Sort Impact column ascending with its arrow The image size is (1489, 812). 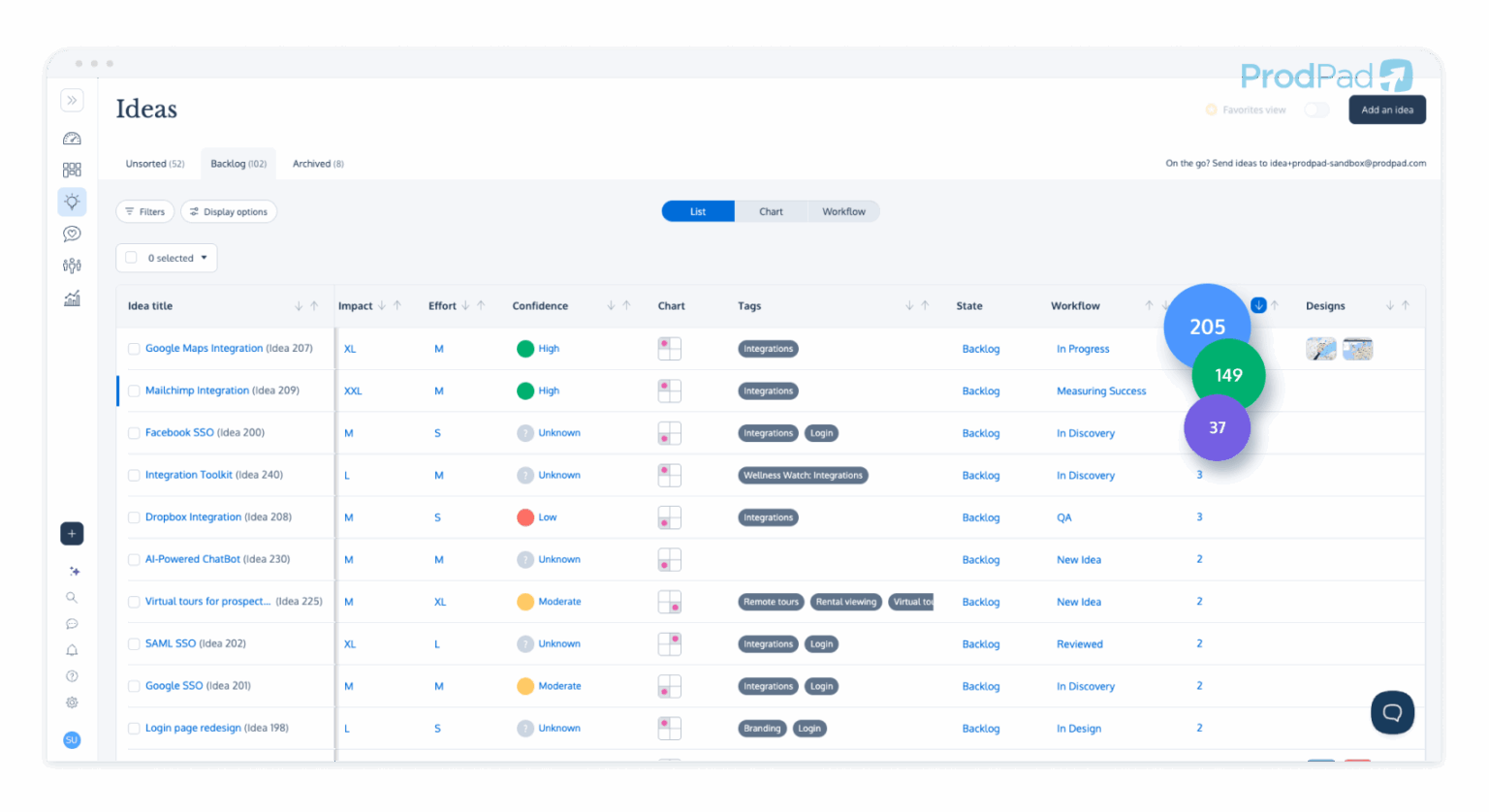click(x=396, y=304)
